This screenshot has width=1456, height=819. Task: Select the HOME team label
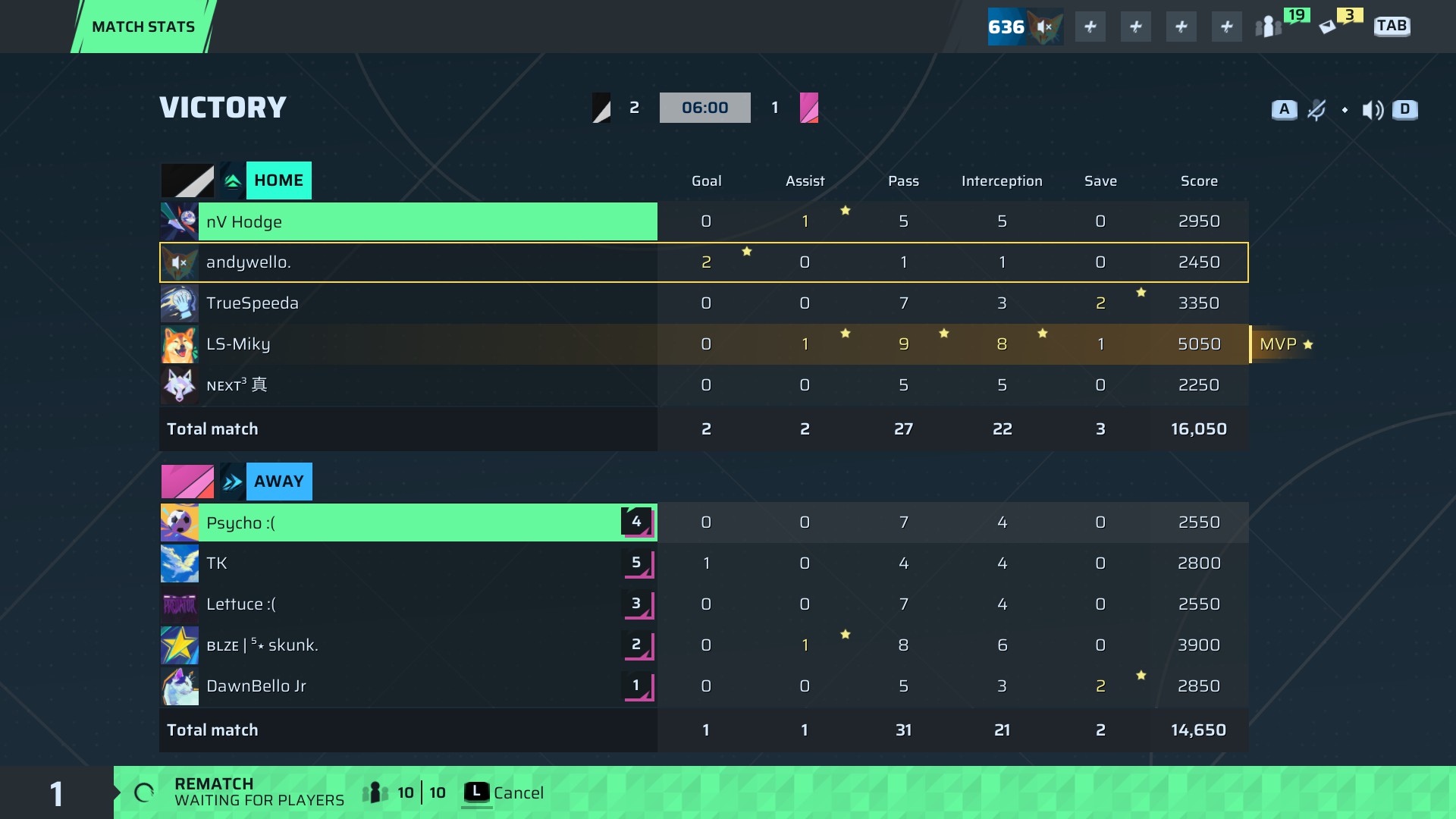tap(279, 180)
